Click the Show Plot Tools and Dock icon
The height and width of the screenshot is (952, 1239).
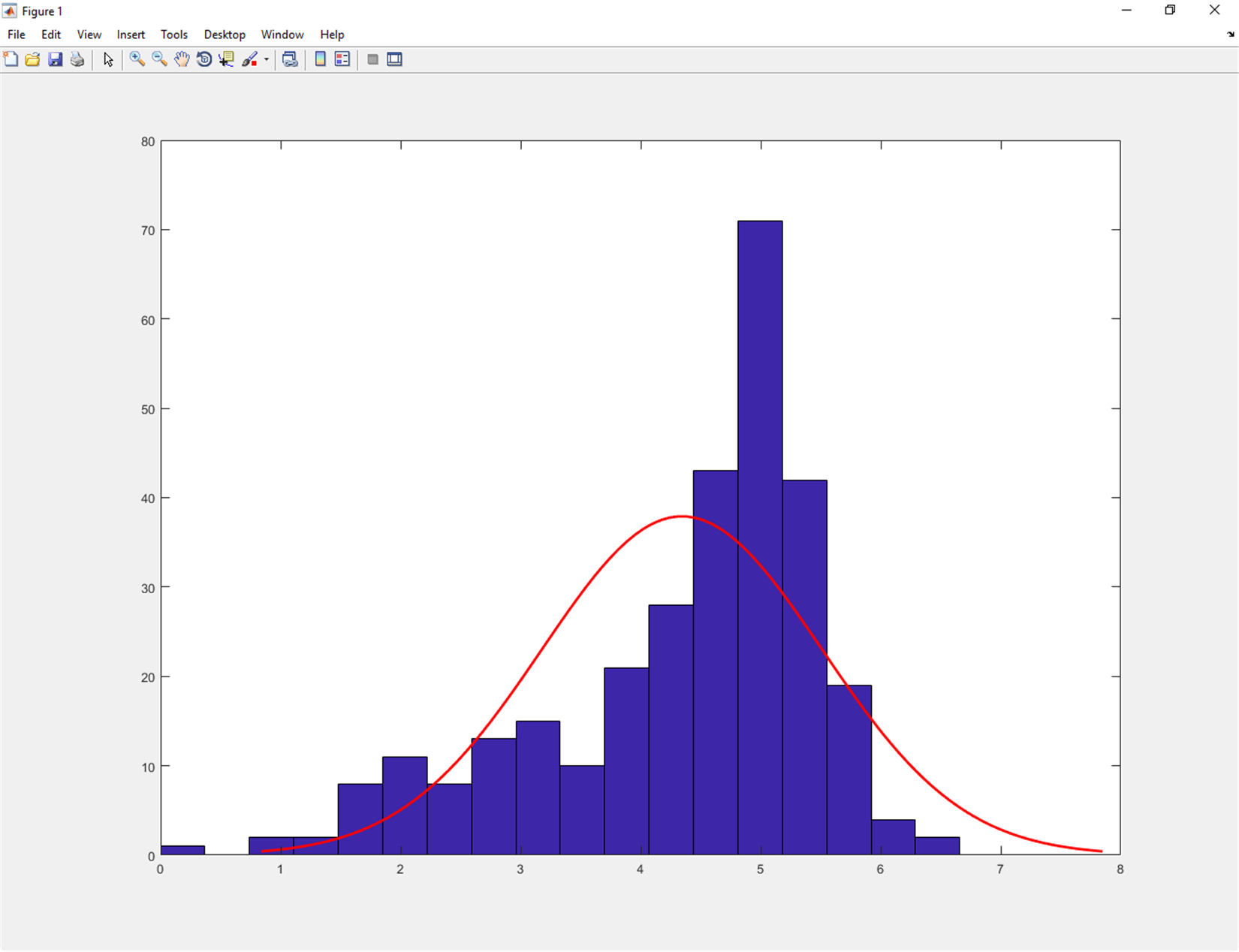(395, 59)
